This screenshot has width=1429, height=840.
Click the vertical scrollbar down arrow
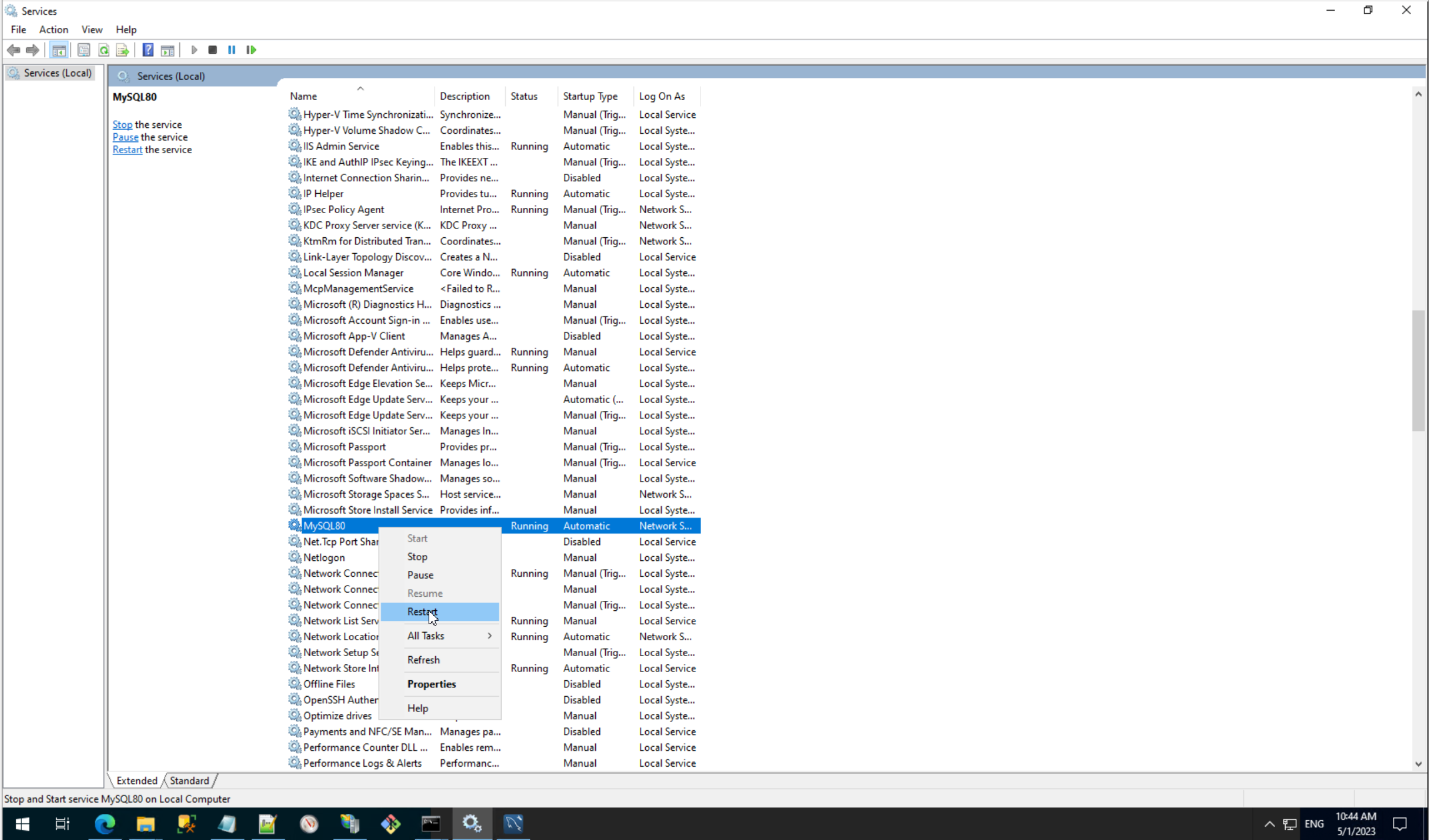coord(1418,764)
